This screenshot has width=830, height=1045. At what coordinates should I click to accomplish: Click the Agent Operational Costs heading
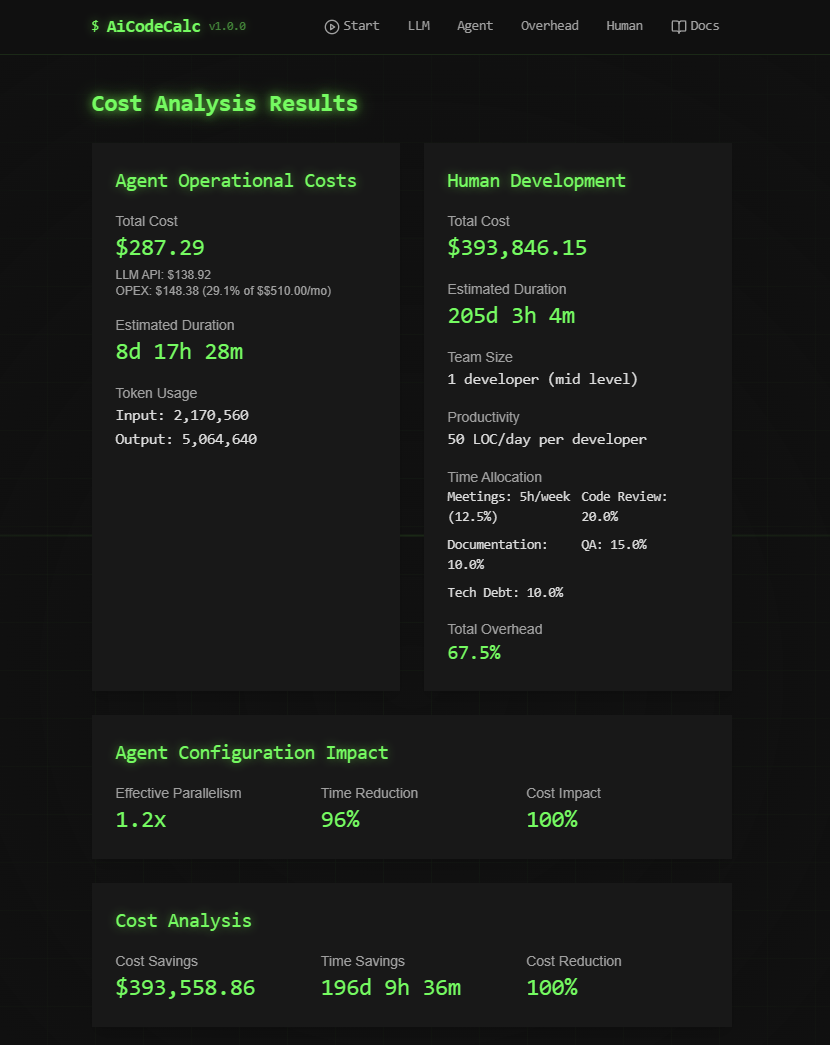[236, 181]
